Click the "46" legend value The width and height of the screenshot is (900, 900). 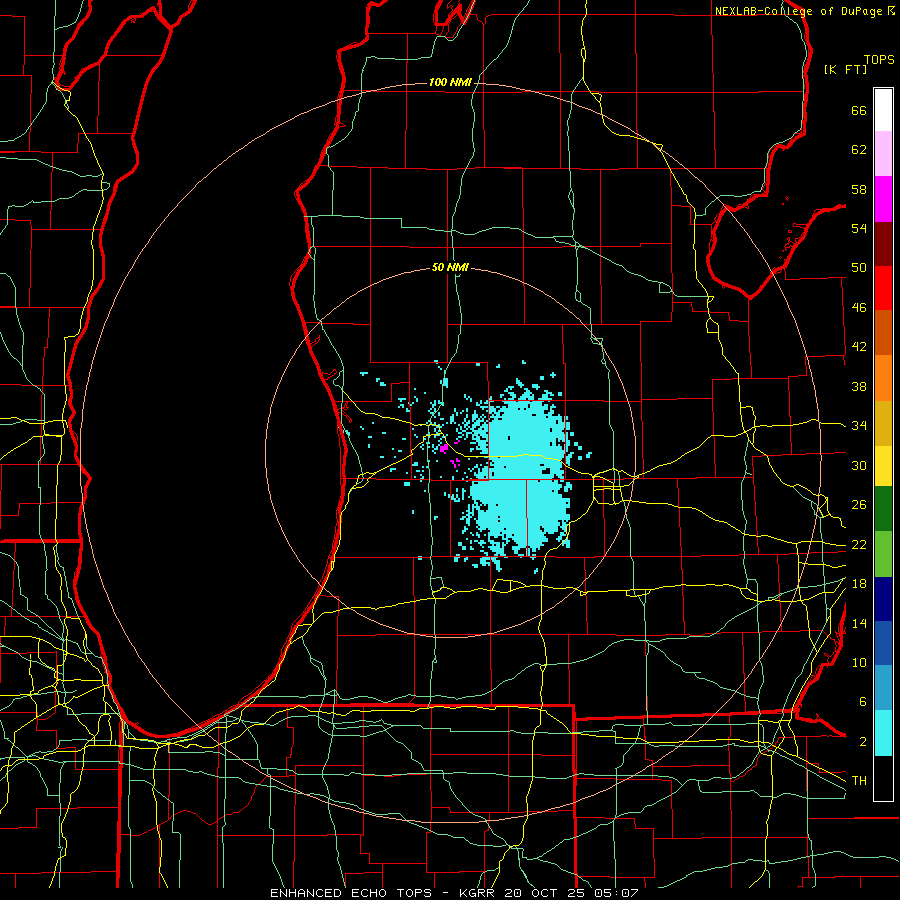pyautogui.click(x=859, y=307)
